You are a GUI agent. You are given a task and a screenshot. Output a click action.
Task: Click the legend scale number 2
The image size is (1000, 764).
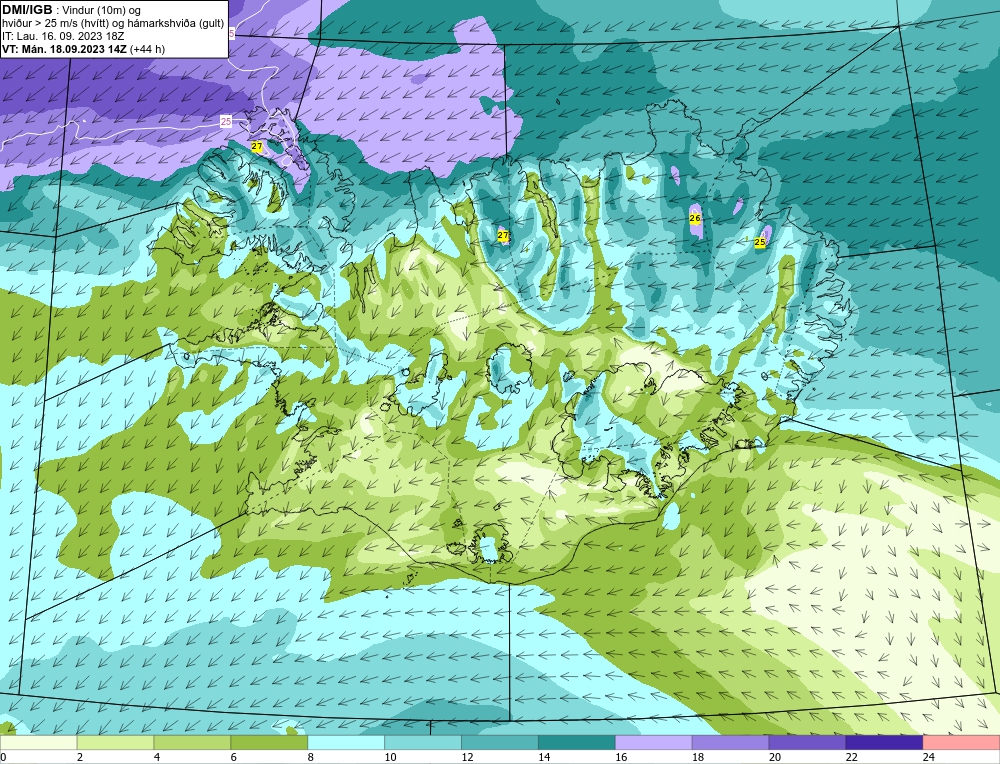pyautogui.click(x=80, y=757)
